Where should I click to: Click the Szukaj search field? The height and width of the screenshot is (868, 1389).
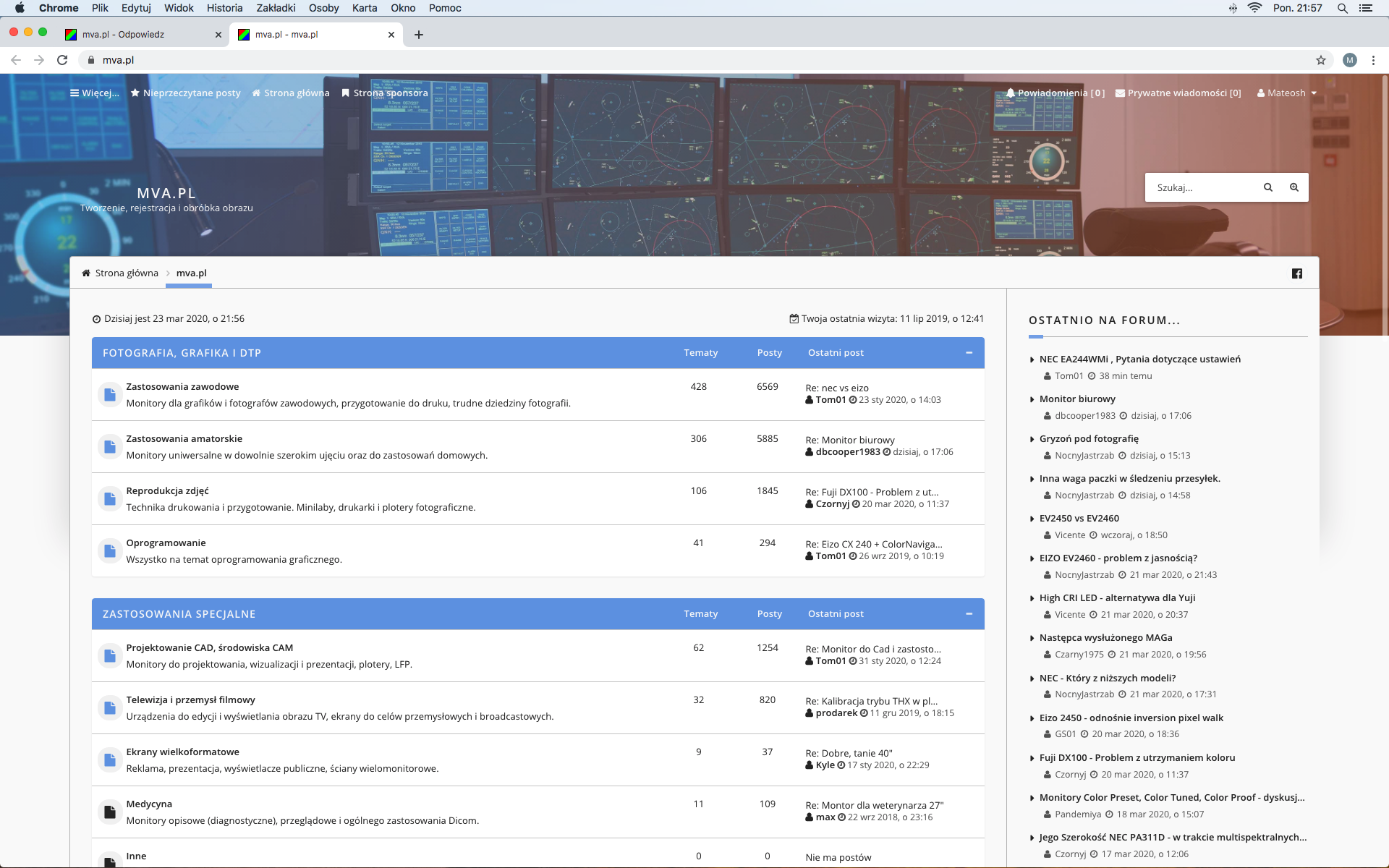point(1201,187)
